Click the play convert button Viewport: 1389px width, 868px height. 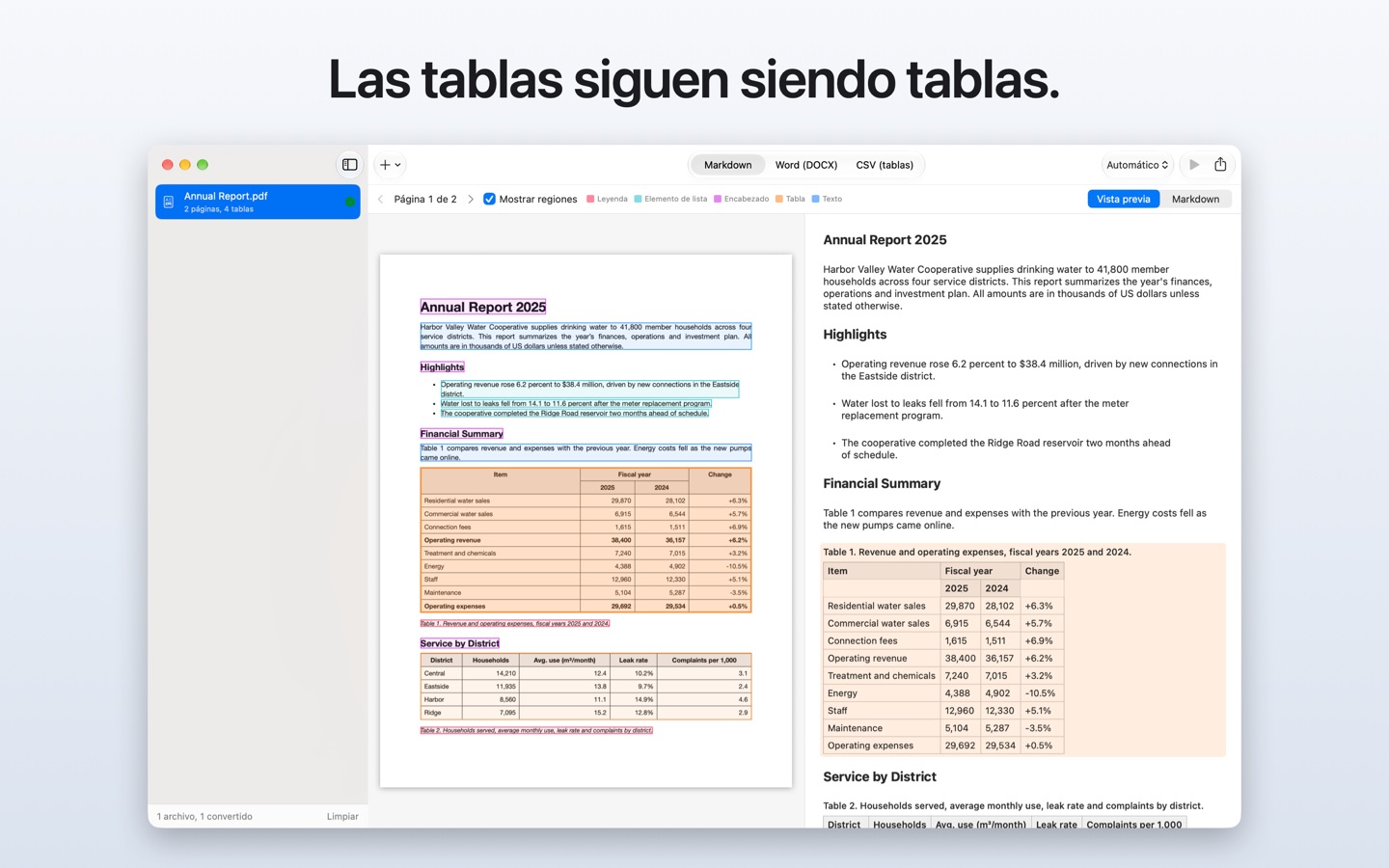(x=1194, y=165)
